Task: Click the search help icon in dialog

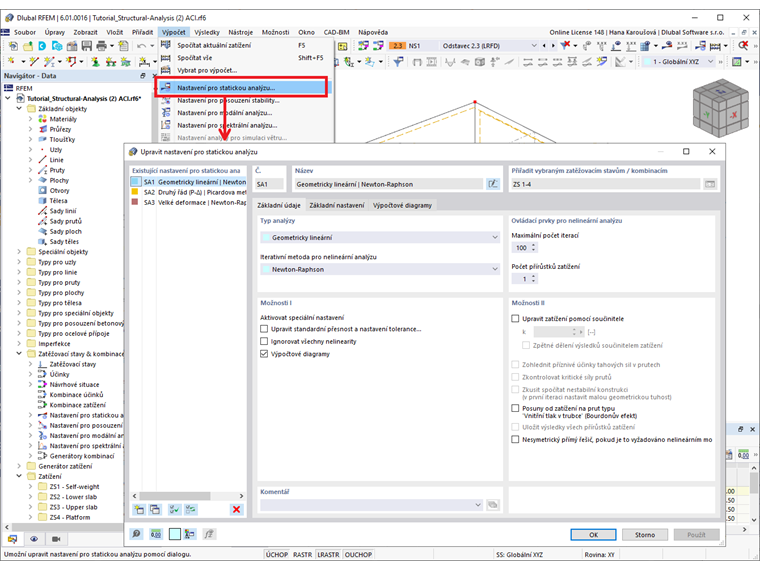Action: 137,534
